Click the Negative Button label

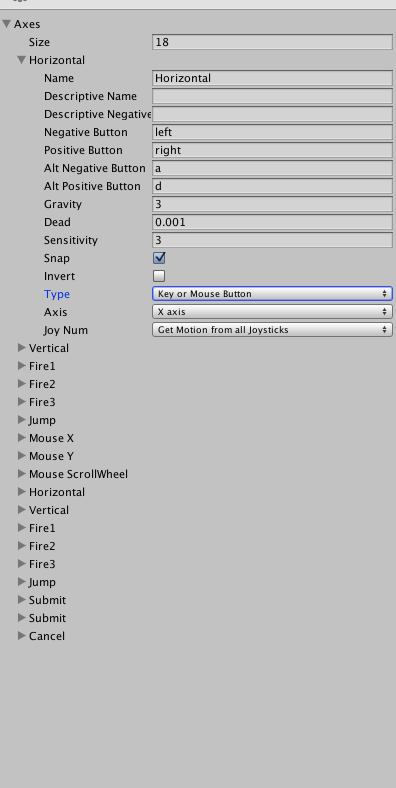point(86,132)
